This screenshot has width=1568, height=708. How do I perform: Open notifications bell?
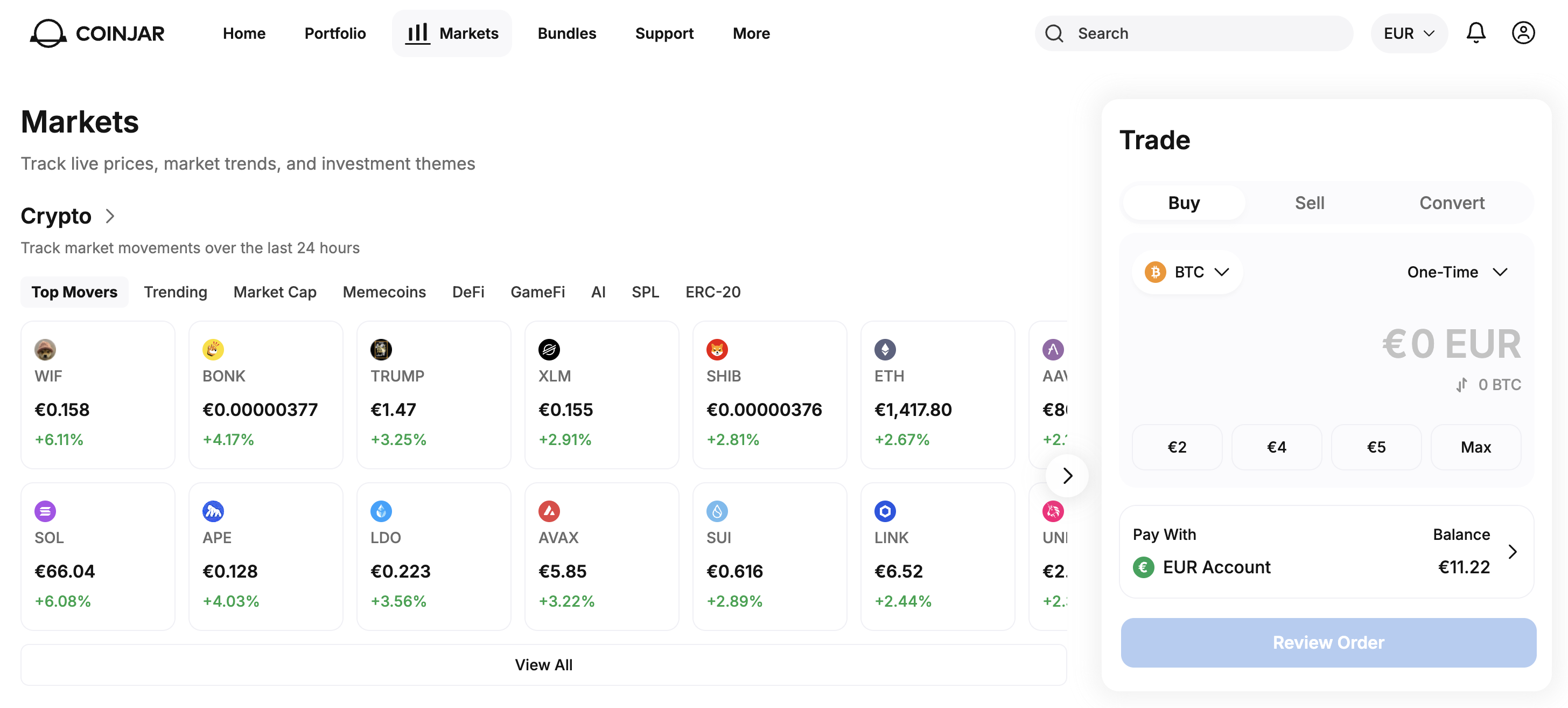click(x=1475, y=33)
